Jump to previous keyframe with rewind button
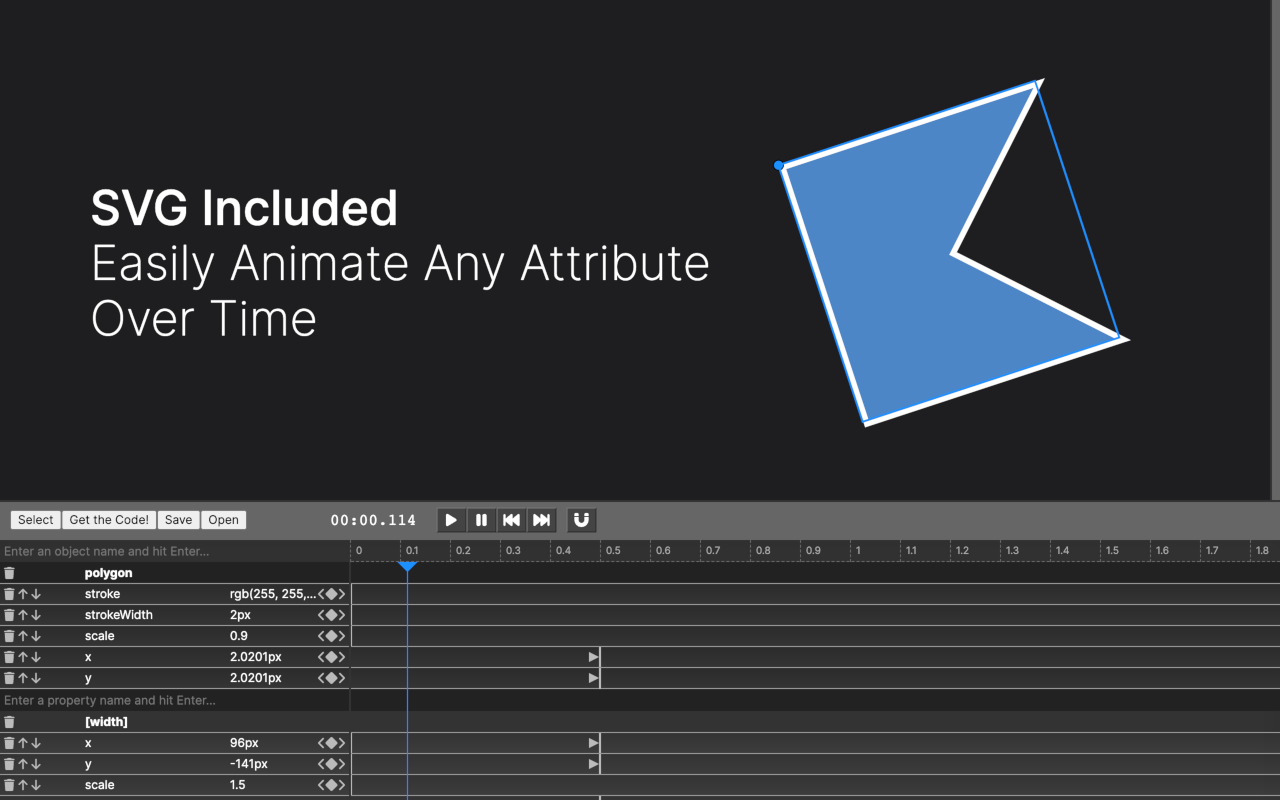Image resolution: width=1280 pixels, height=800 pixels. (511, 520)
